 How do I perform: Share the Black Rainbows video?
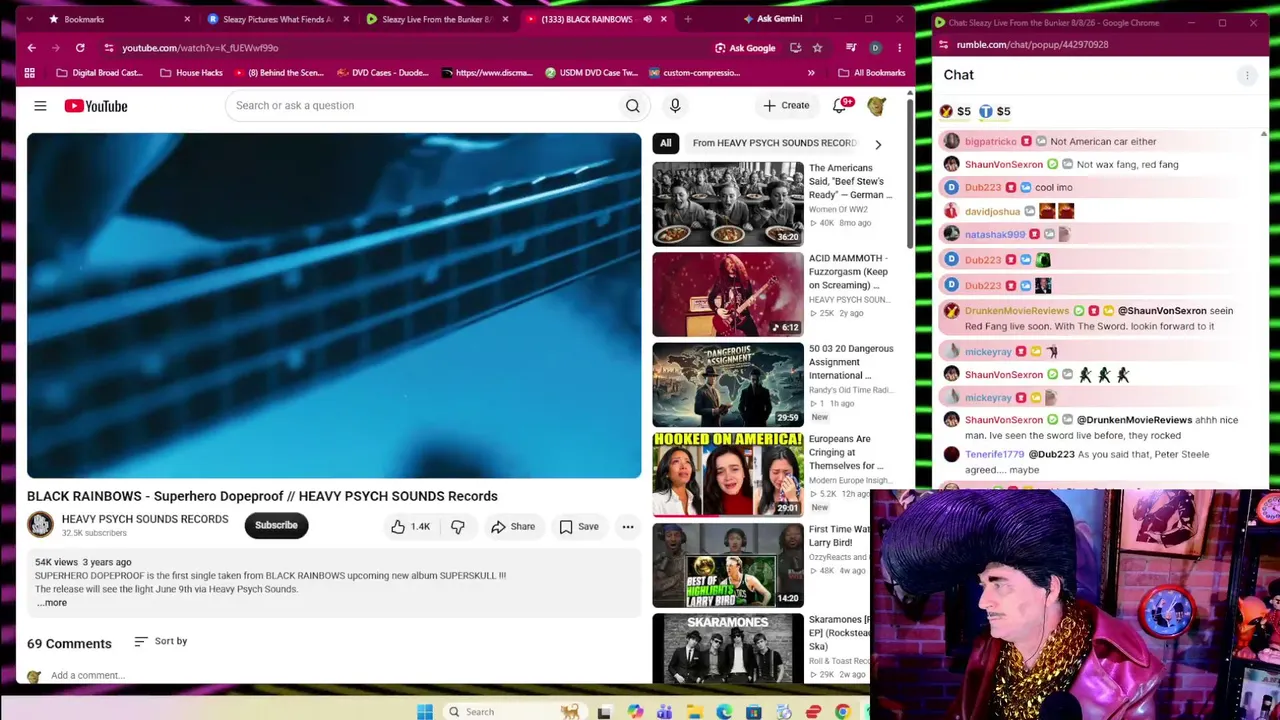coord(513,526)
